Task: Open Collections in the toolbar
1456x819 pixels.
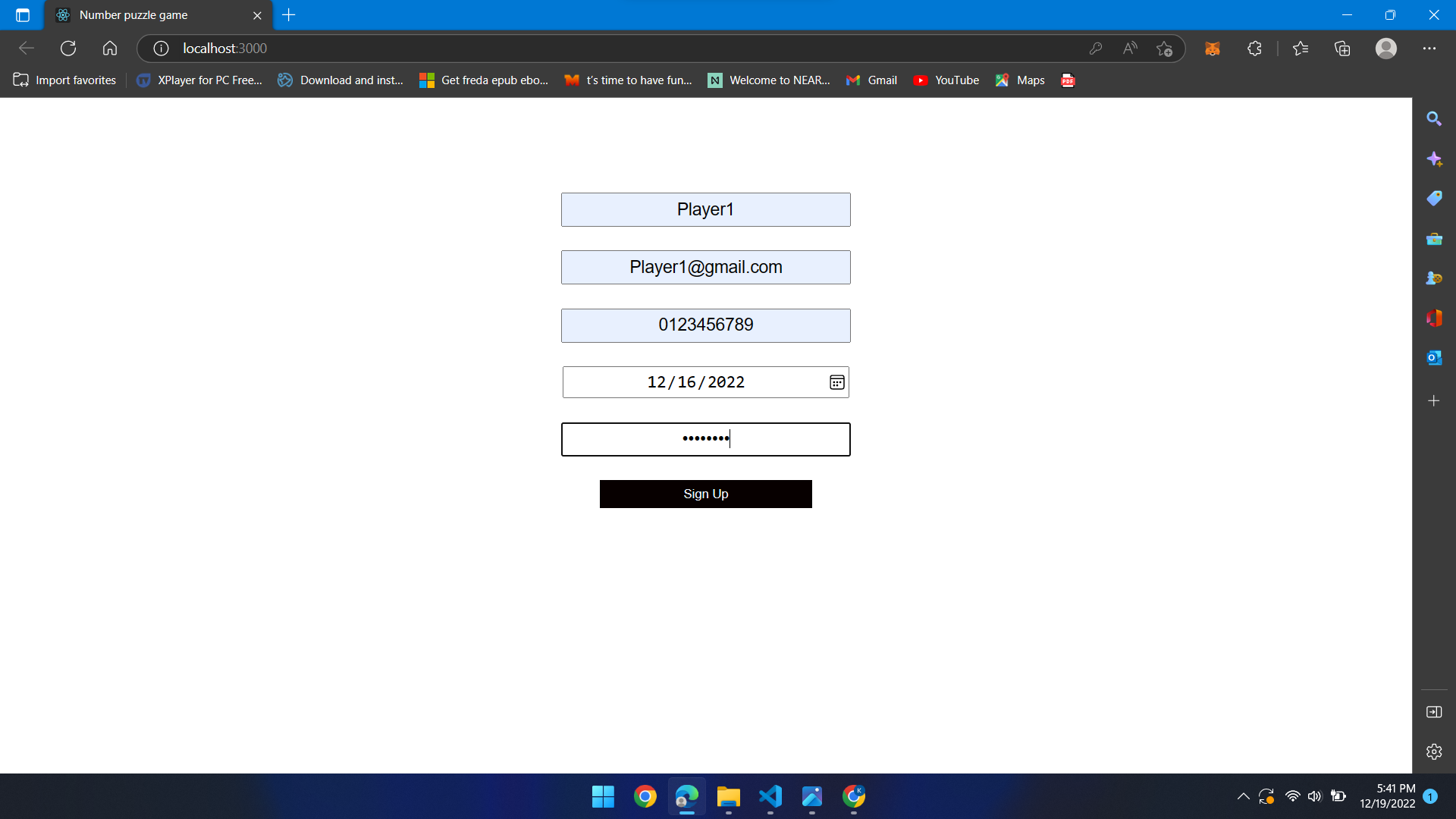Action: click(x=1342, y=48)
